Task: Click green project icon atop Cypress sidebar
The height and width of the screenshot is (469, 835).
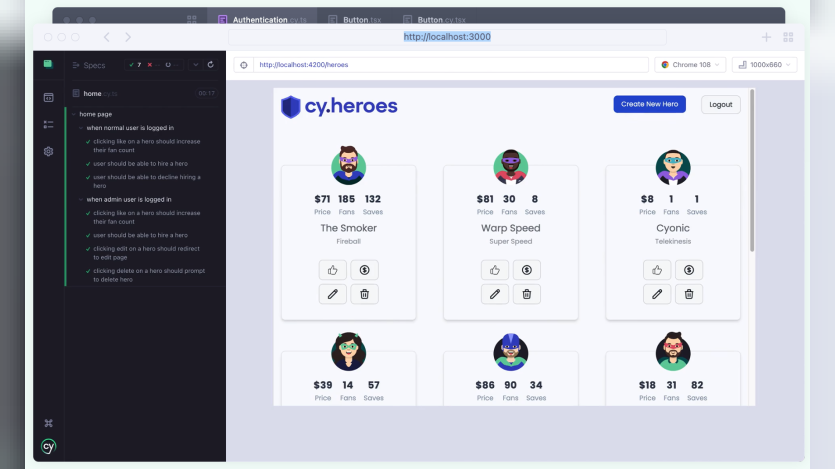Action: (48, 64)
